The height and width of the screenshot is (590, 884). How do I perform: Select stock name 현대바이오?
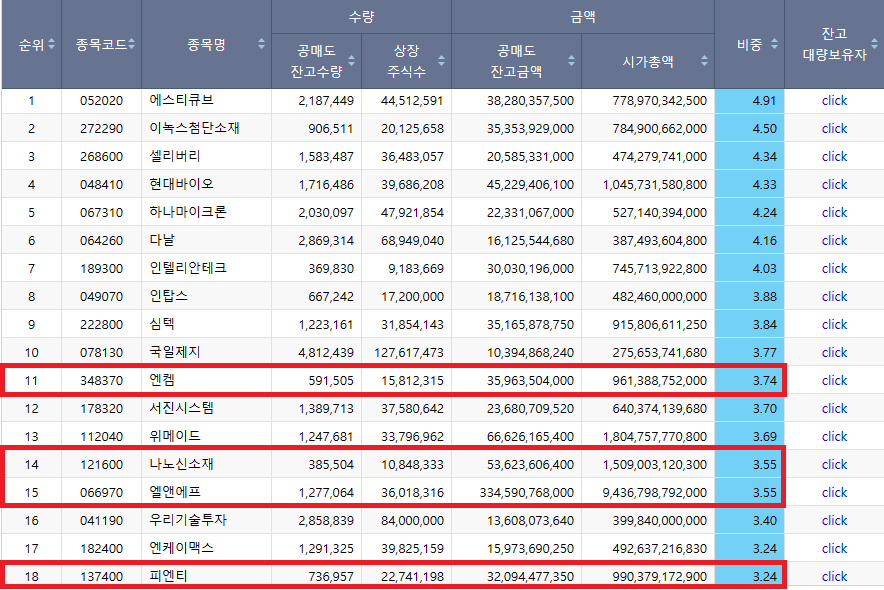(x=182, y=184)
